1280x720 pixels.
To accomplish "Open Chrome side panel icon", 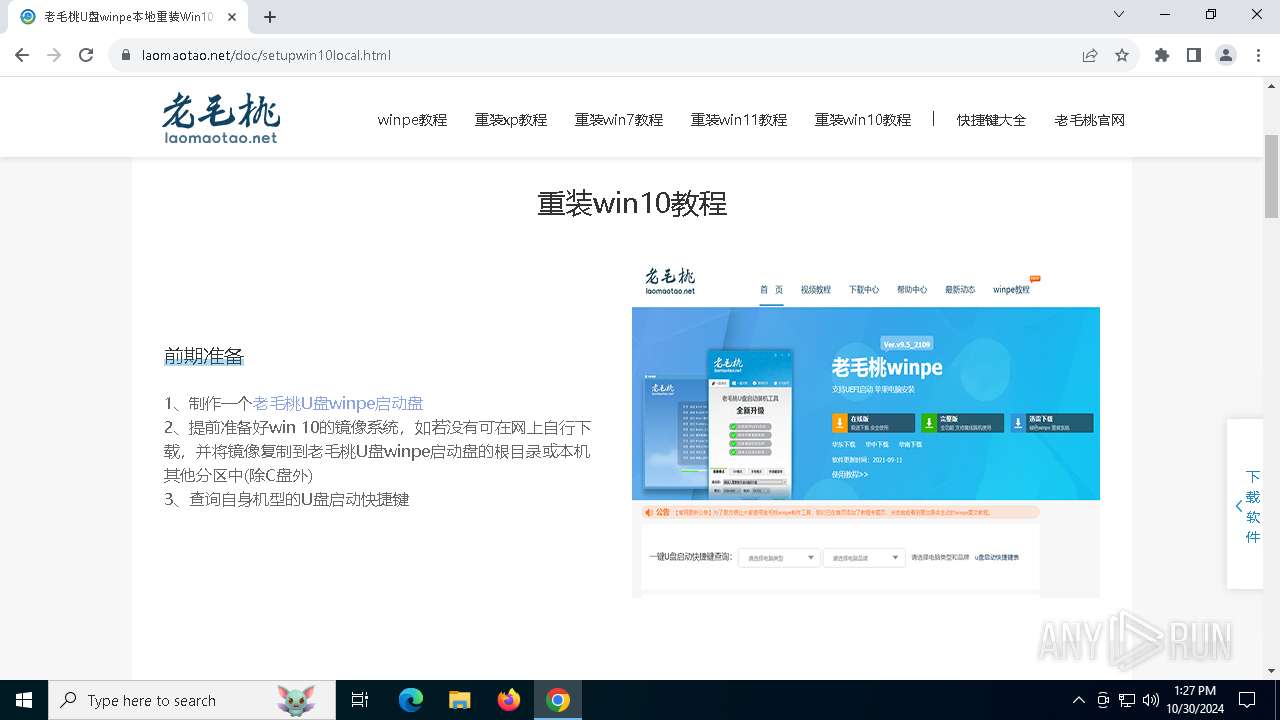I will point(1194,55).
